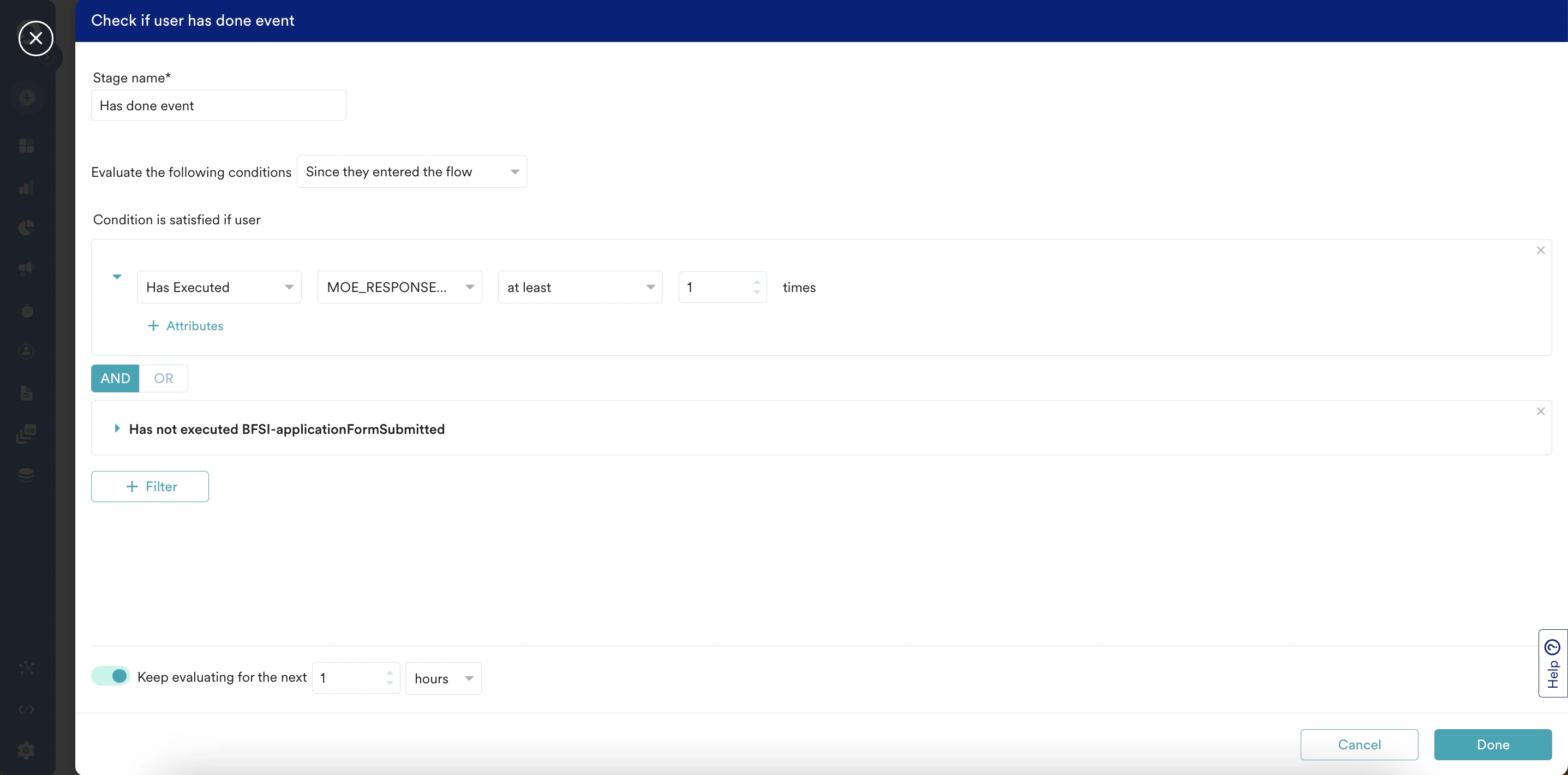Open the MOE_RESPONSE event dropdown
This screenshot has height=775, width=1568.
coord(399,288)
